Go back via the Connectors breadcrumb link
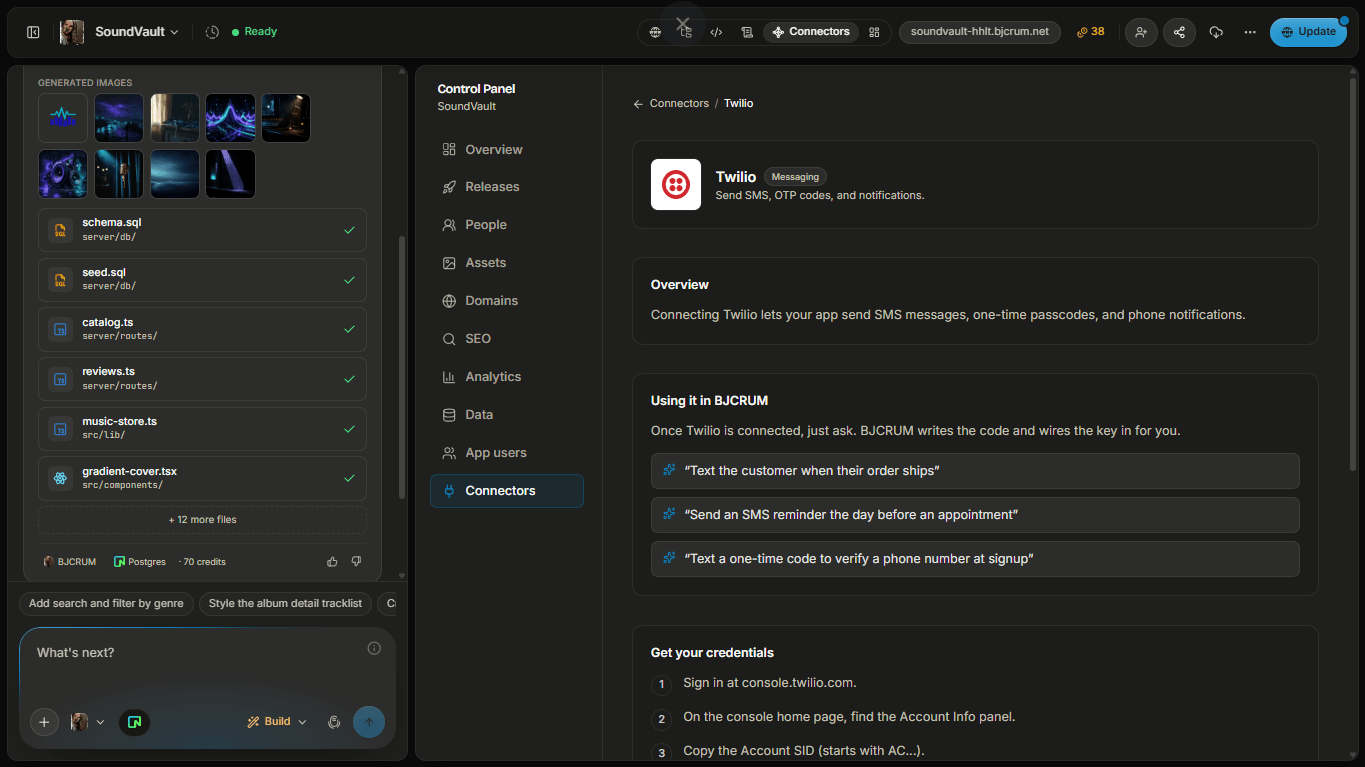 click(679, 104)
